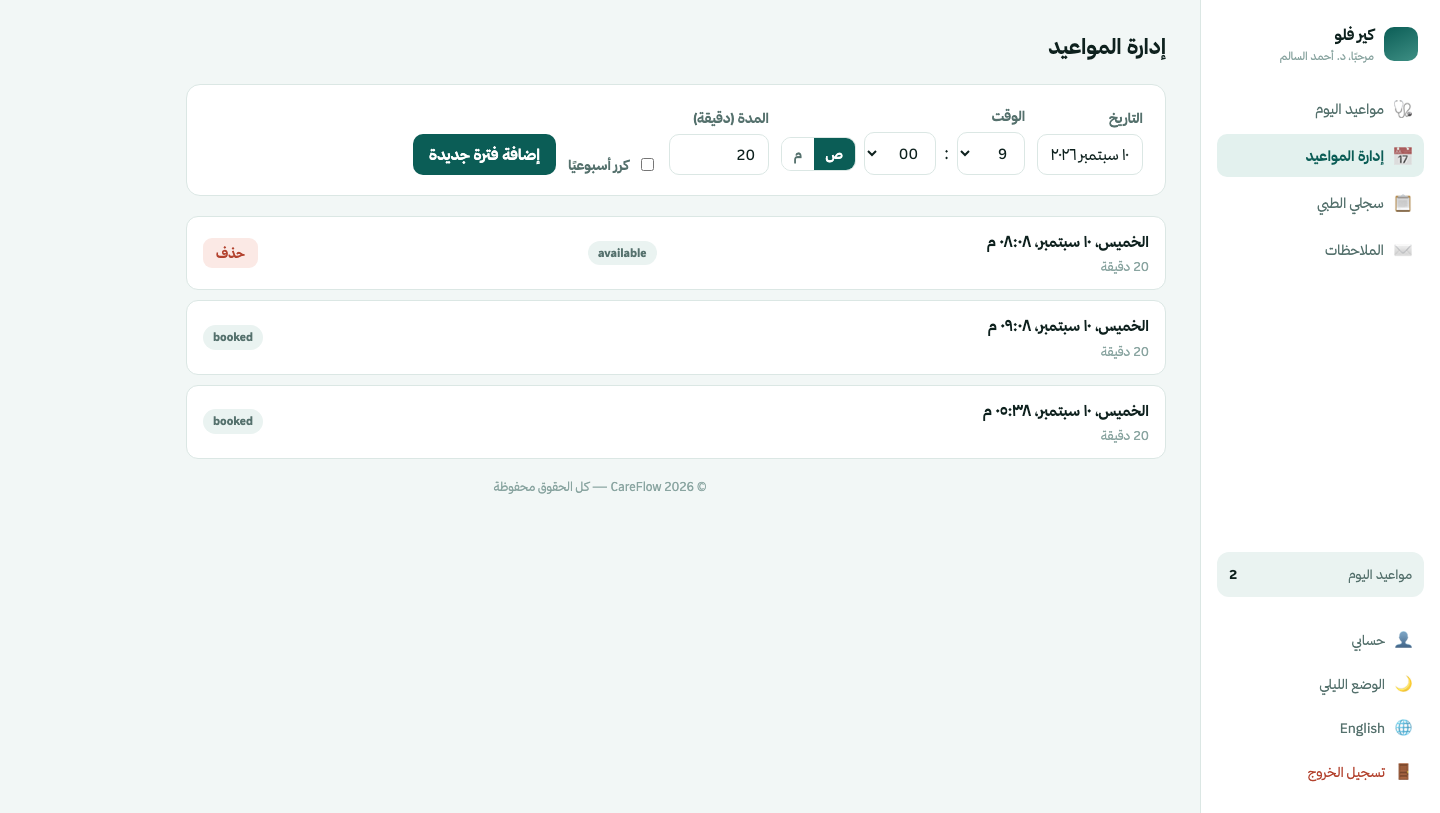This screenshot has height=813, width=1440.
Task: Click the duration field showing 20
Action: coord(719,155)
